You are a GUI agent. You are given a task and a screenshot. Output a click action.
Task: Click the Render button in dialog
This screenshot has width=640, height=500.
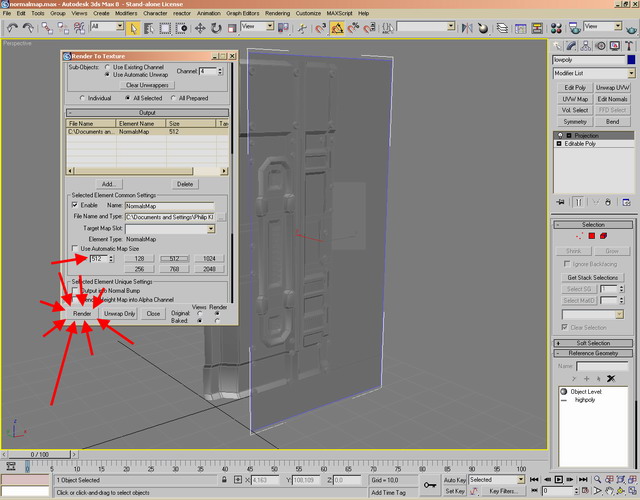click(x=82, y=313)
